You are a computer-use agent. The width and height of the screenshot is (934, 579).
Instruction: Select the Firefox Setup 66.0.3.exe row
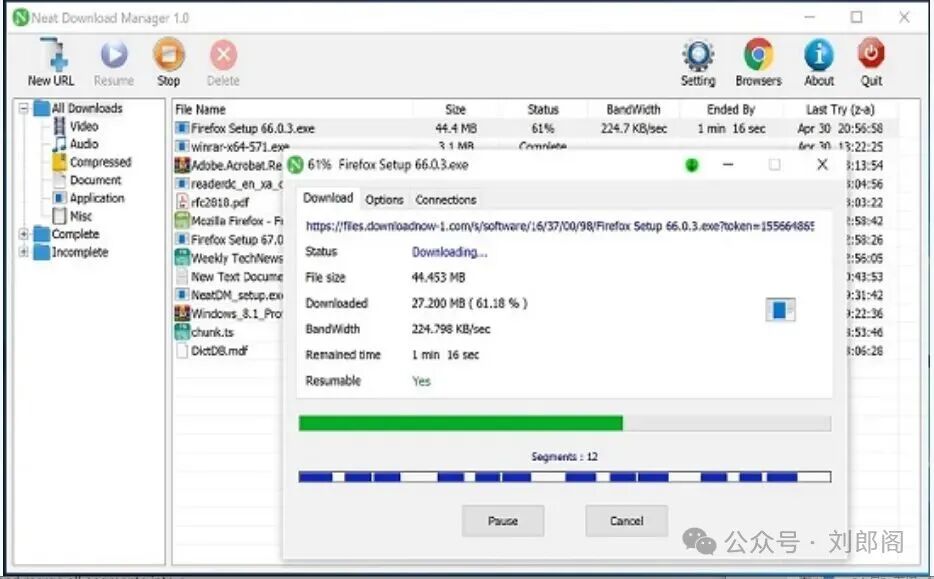(x=536, y=128)
